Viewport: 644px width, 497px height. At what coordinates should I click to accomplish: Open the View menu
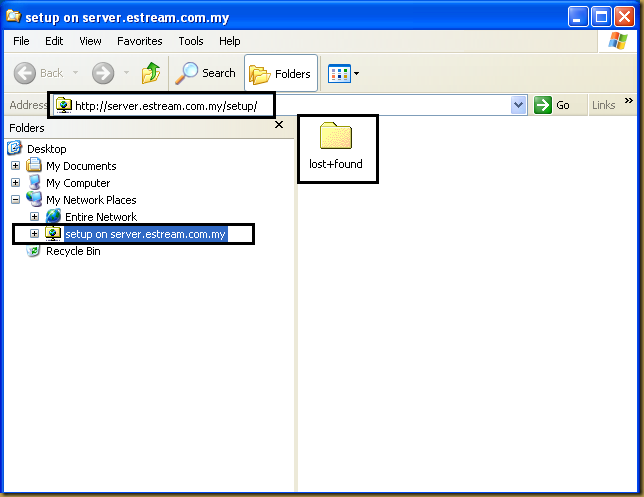[x=90, y=41]
